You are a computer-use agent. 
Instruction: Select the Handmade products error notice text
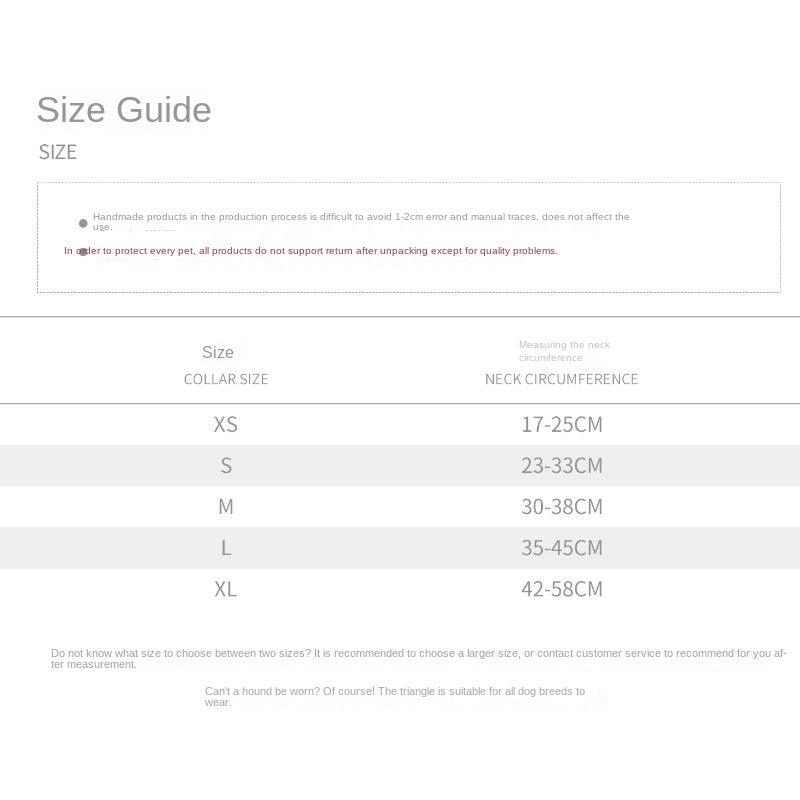click(x=361, y=221)
